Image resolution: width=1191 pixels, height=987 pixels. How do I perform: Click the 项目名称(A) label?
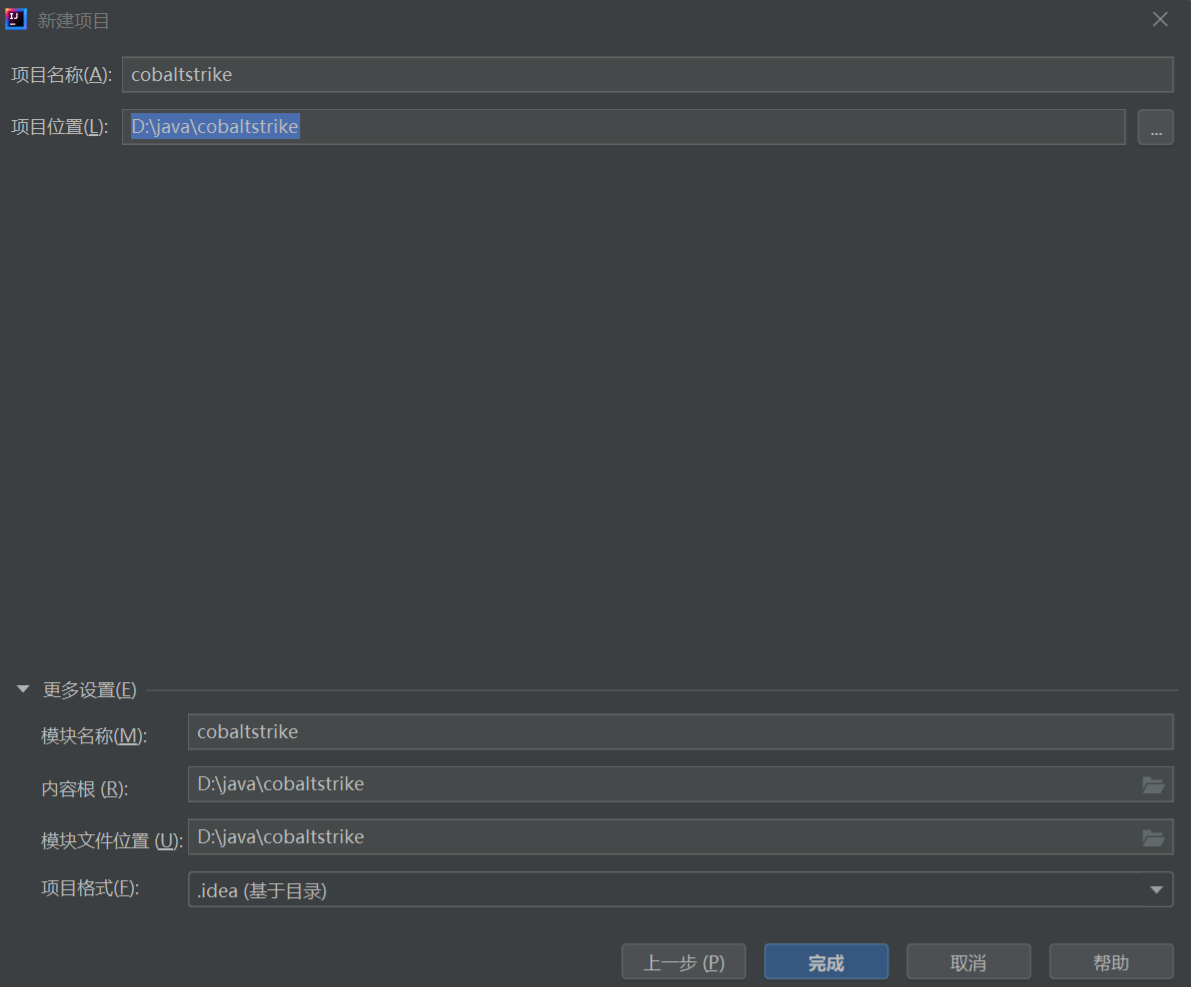[x=61, y=75]
